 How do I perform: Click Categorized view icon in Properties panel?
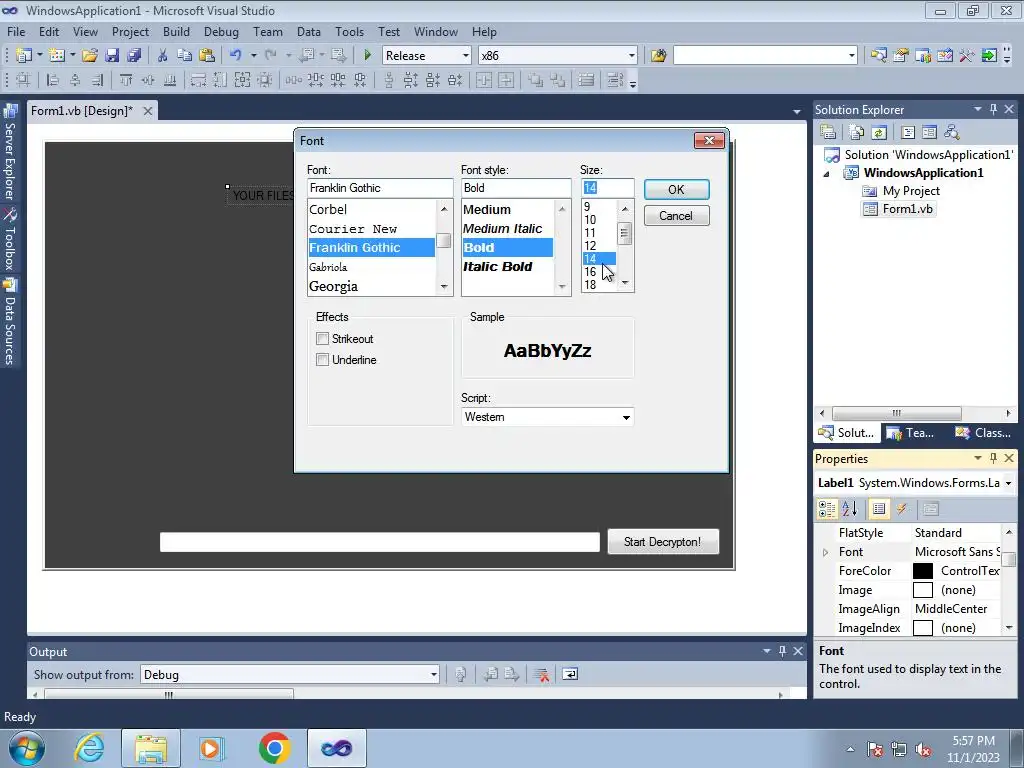[x=827, y=509]
